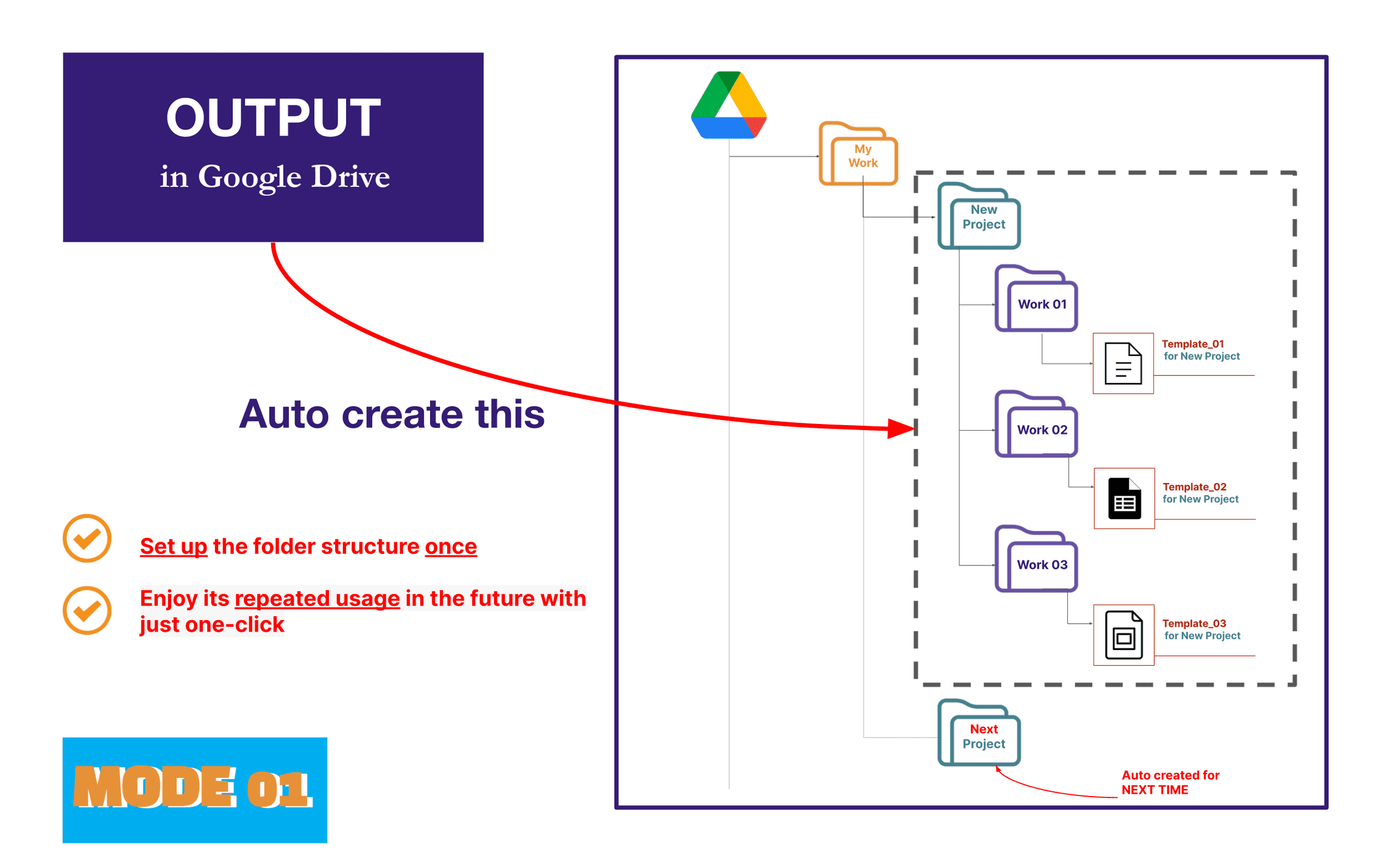This screenshot has height=868, width=1389.
Task: Click the 'Template_03 for New Project' label
Action: click(x=1201, y=629)
